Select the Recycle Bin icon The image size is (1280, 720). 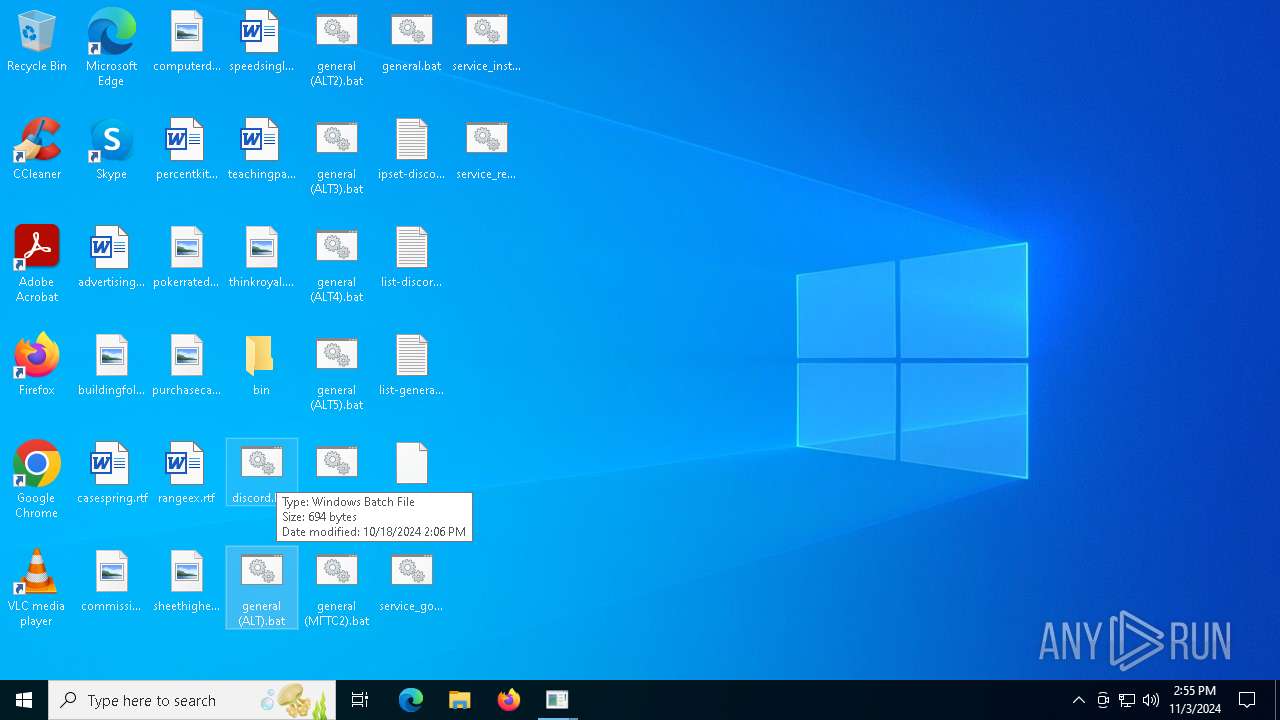coord(37,42)
